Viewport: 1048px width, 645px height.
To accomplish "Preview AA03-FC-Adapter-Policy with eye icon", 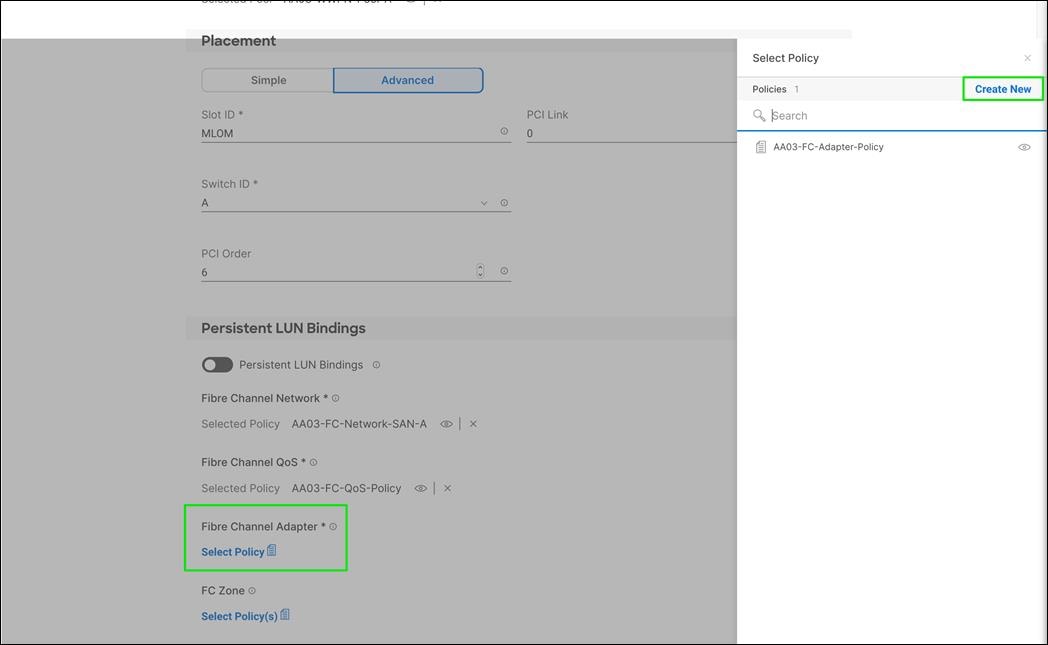I will [1024, 147].
